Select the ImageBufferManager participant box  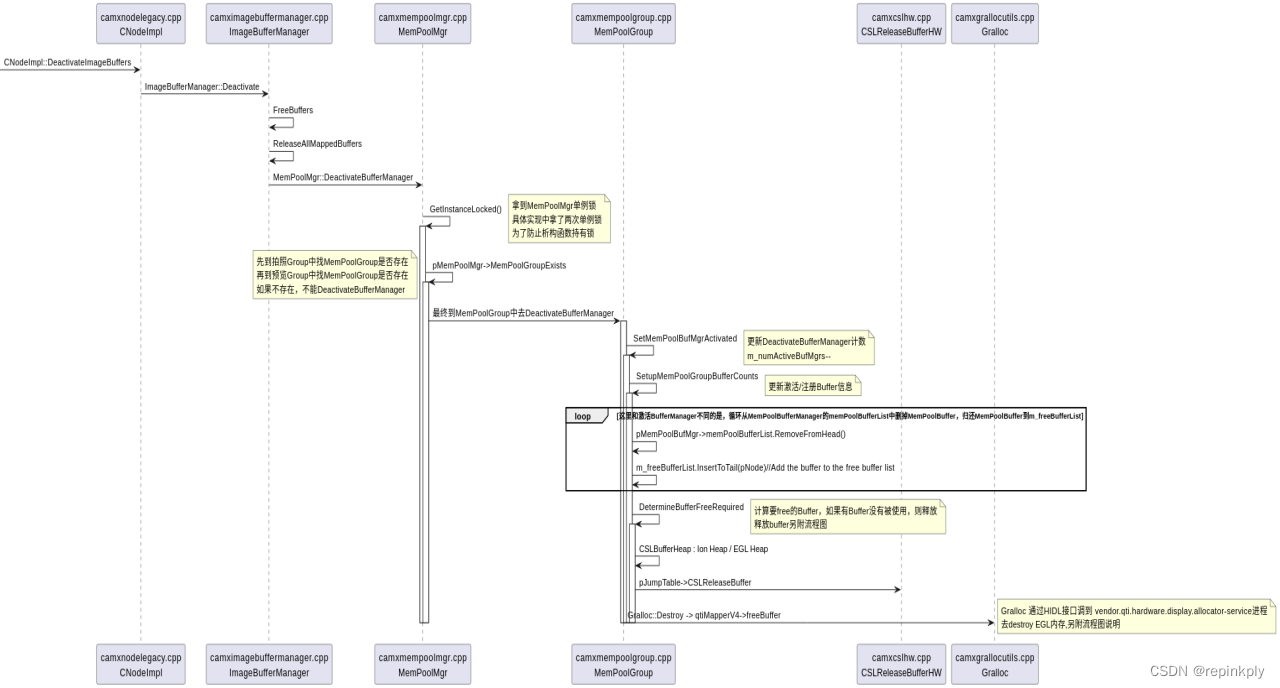coord(268,22)
